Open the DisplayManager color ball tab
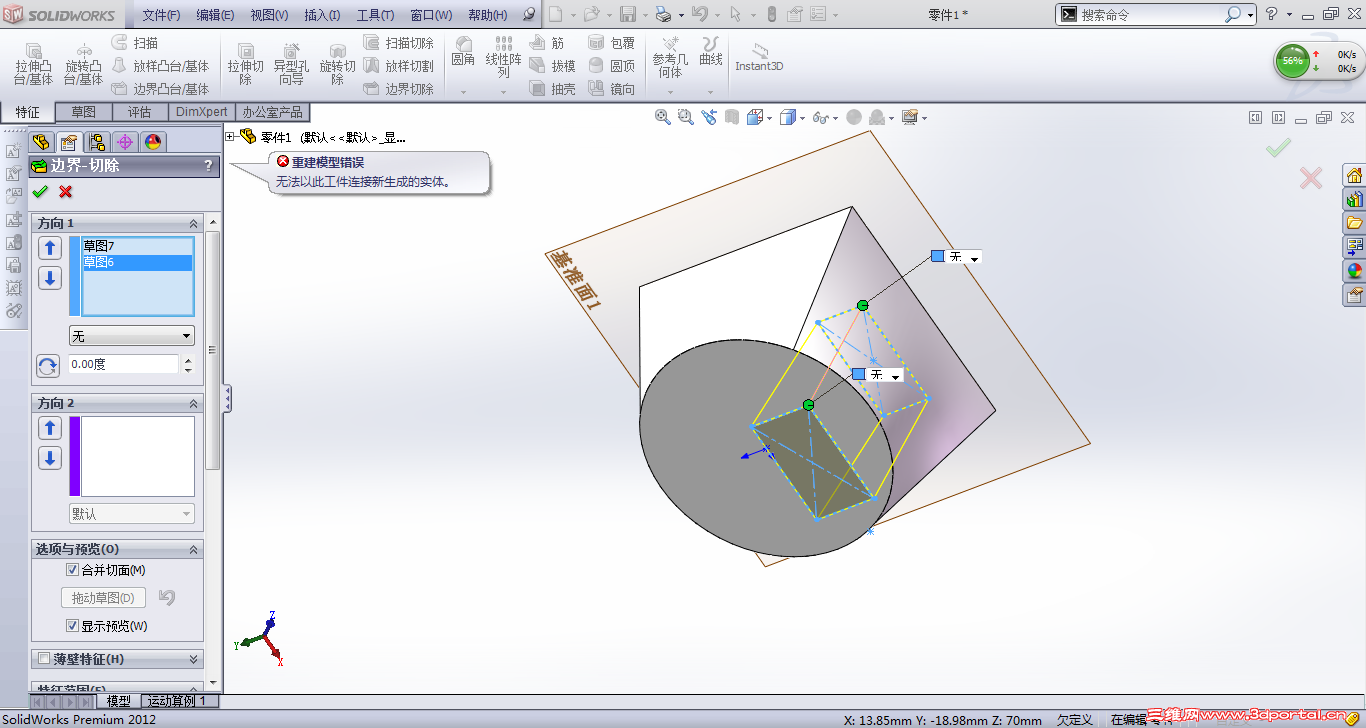1366x728 pixels. point(152,142)
